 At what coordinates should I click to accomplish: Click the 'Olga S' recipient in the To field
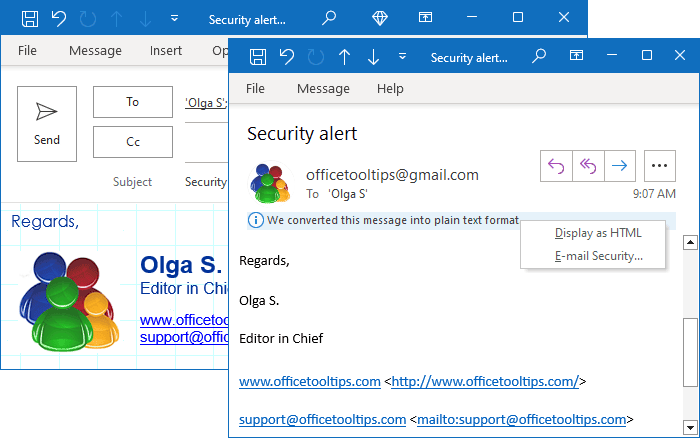click(206, 103)
